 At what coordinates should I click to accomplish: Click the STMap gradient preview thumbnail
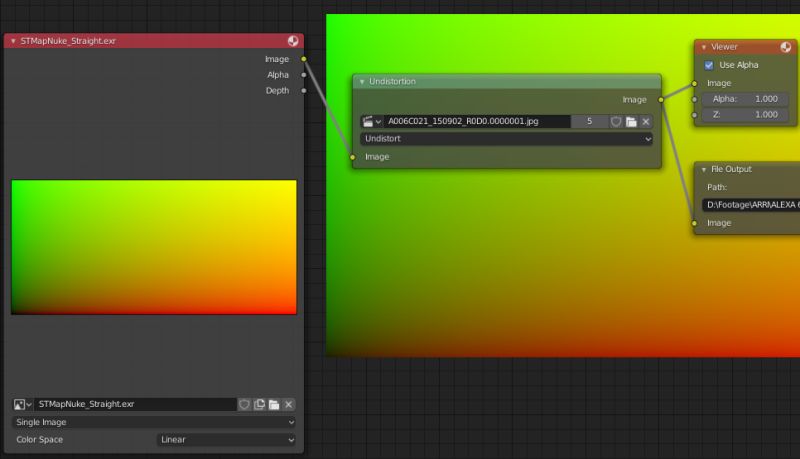[x=154, y=247]
